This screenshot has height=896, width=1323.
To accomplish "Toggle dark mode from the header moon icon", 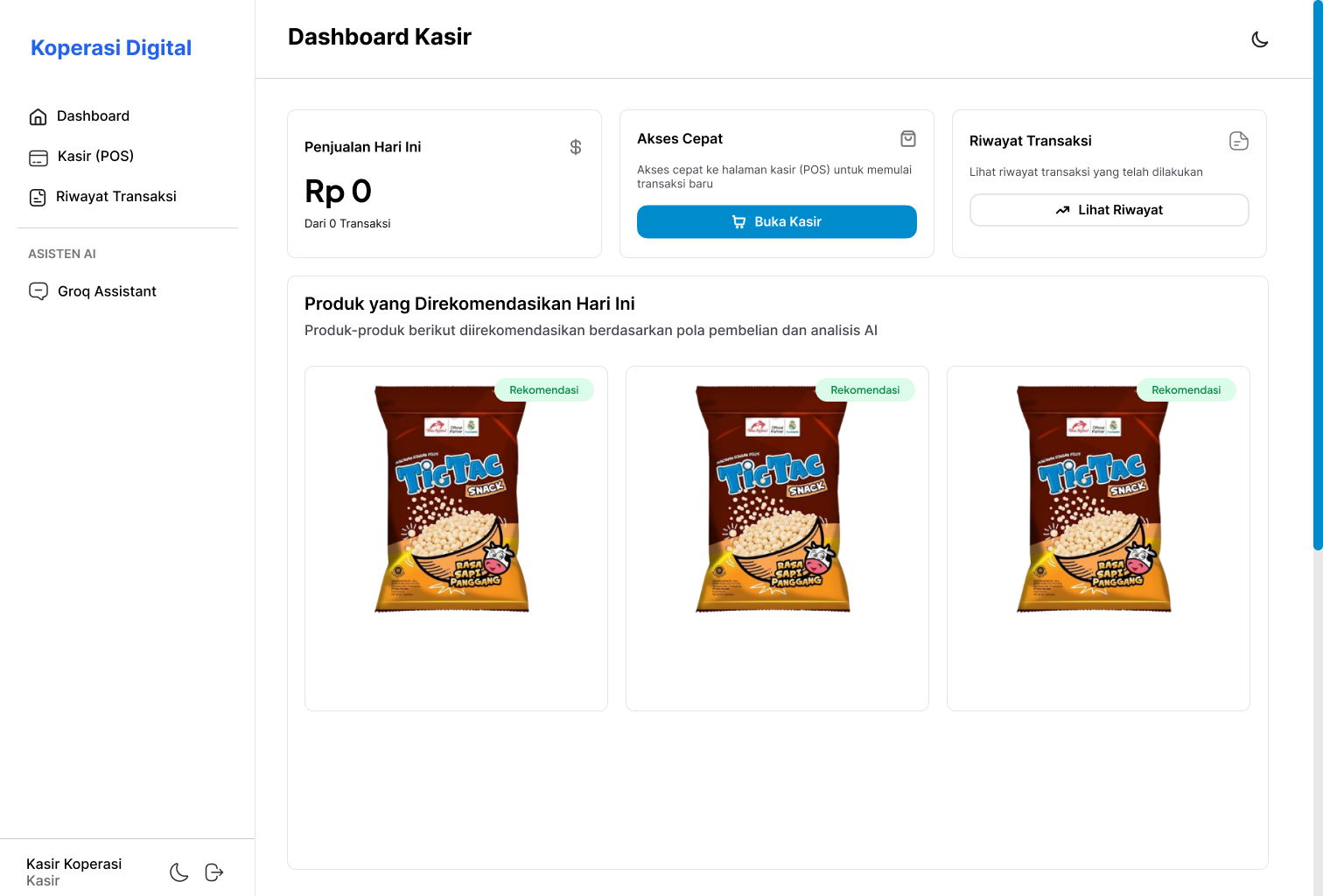I will point(1260,39).
